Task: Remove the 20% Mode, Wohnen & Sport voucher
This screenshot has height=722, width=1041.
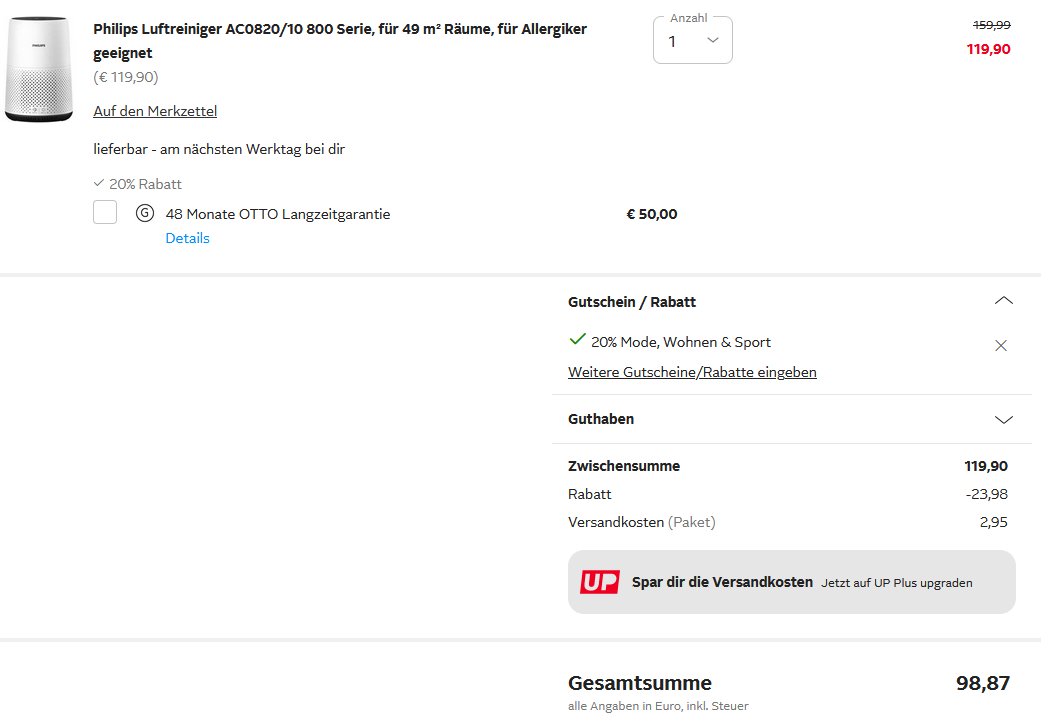Action: tap(1001, 345)
